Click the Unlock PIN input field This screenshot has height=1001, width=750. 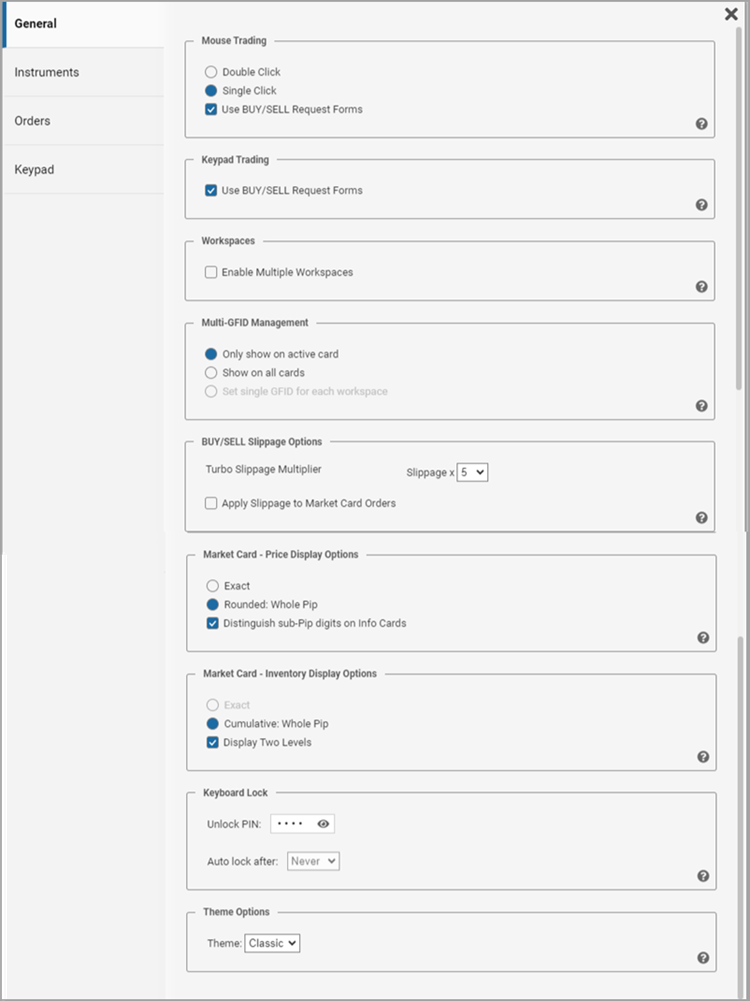pyautogui.click(x=291, y=824)
